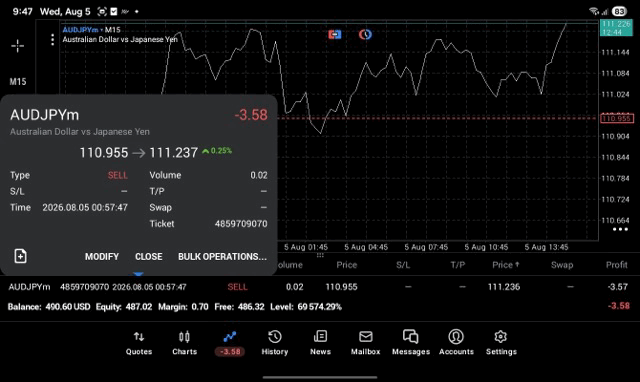Tap the T/P column header
Viewport: 640px width, 382px height.
[458, 265]
